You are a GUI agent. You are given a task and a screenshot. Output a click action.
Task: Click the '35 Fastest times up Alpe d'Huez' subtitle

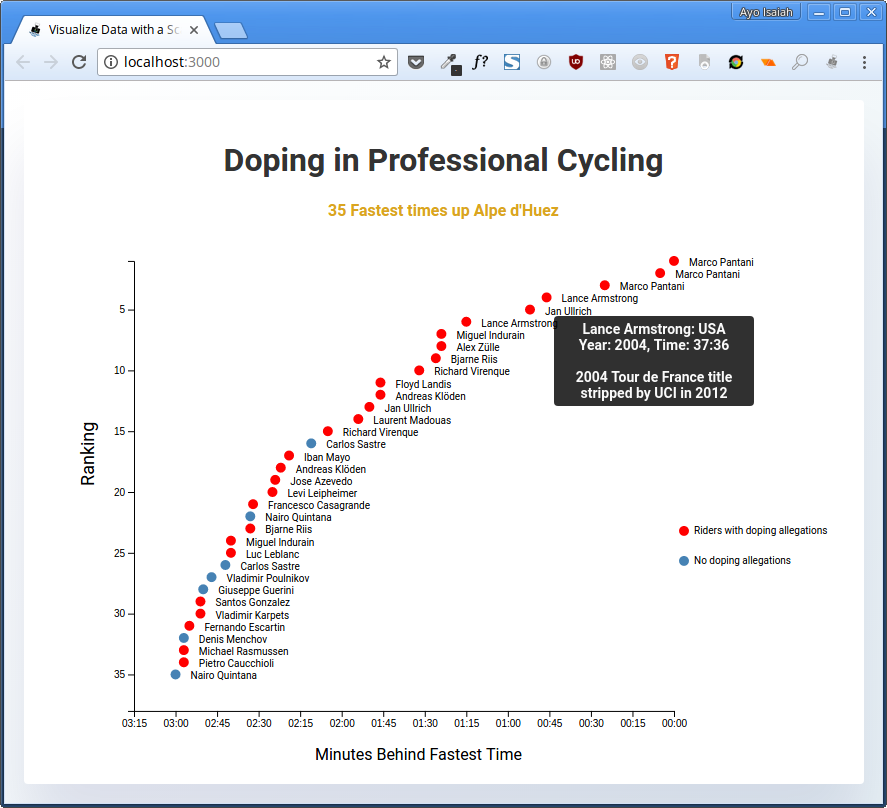(x=443, y=210)
